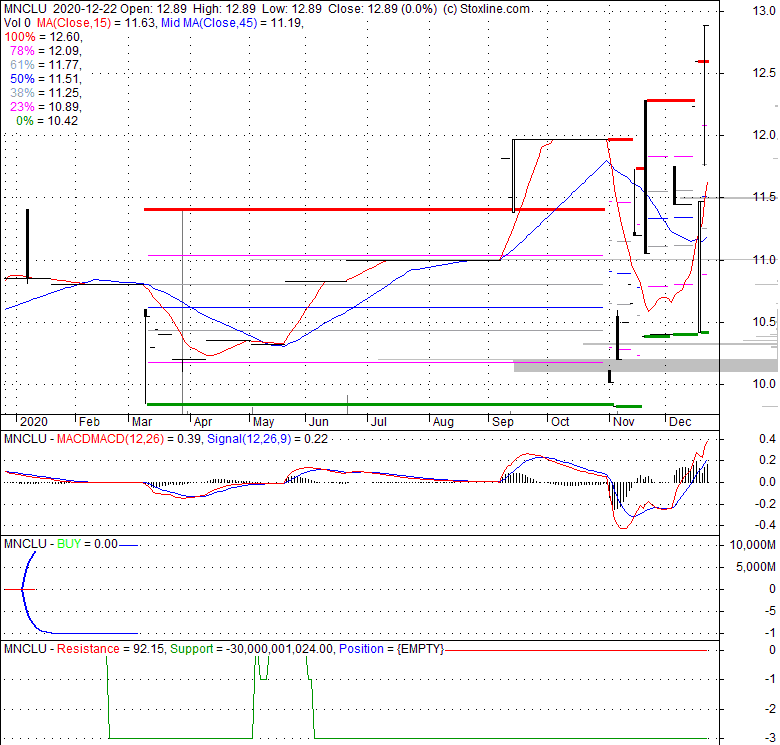Viewport: 780px width, 745px height.
Task: Click the Apr month label on time axis
Action: 203,422
